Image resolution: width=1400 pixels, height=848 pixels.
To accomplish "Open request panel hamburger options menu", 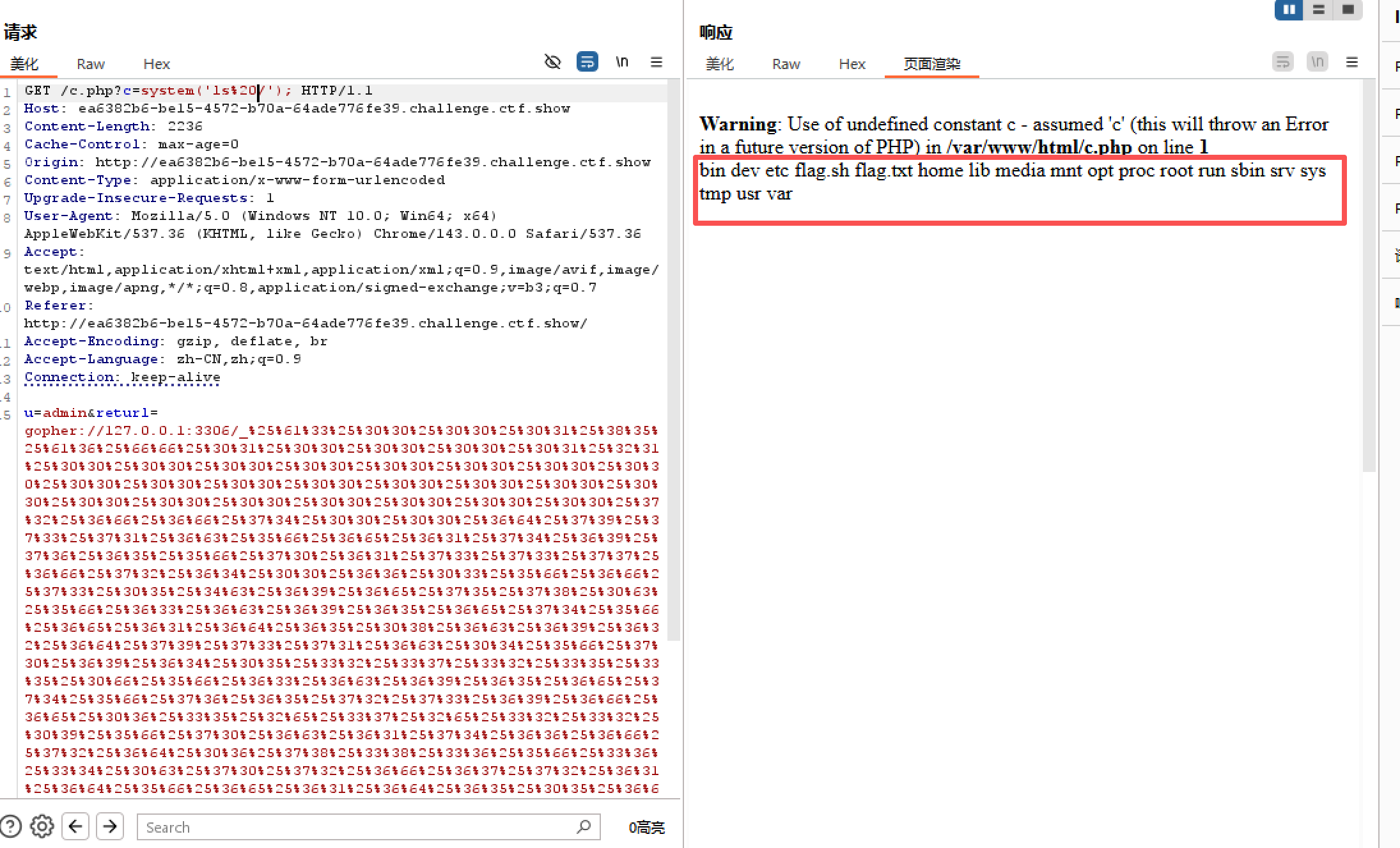I will pyautogui.click(x=657, y=62).
